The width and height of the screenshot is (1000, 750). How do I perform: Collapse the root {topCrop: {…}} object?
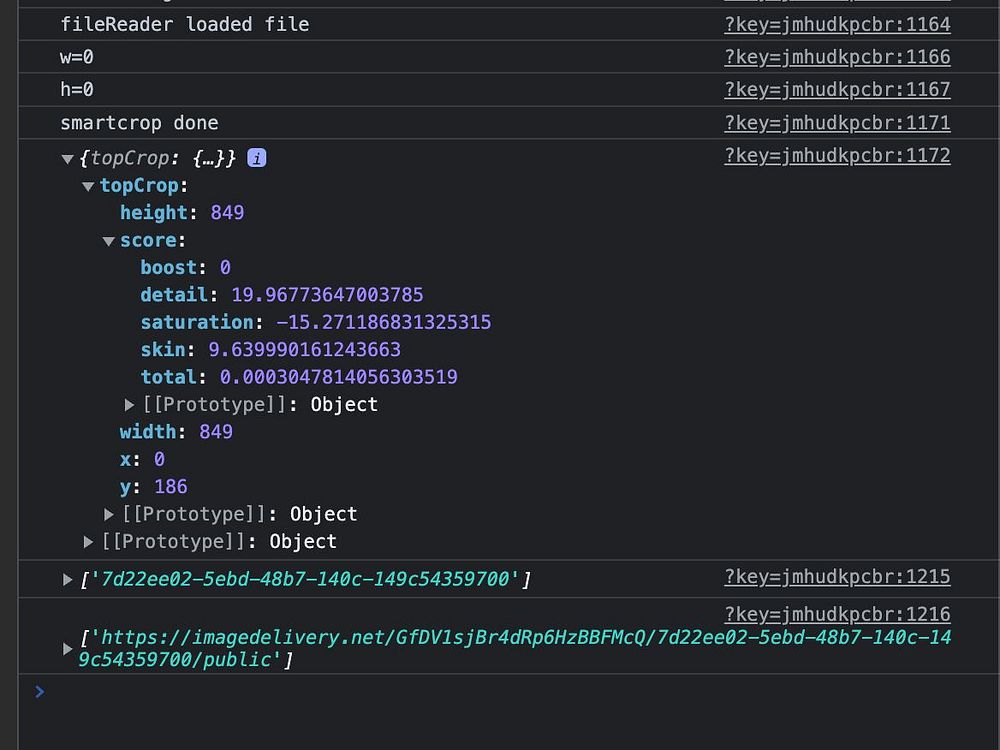tap(68, 159)
